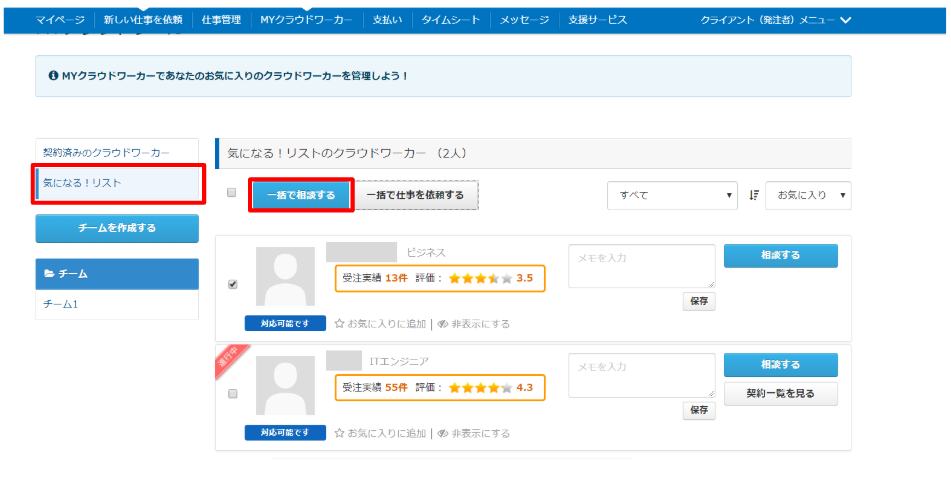Click the memo field for the Business worker

click(x=641, y=266)
